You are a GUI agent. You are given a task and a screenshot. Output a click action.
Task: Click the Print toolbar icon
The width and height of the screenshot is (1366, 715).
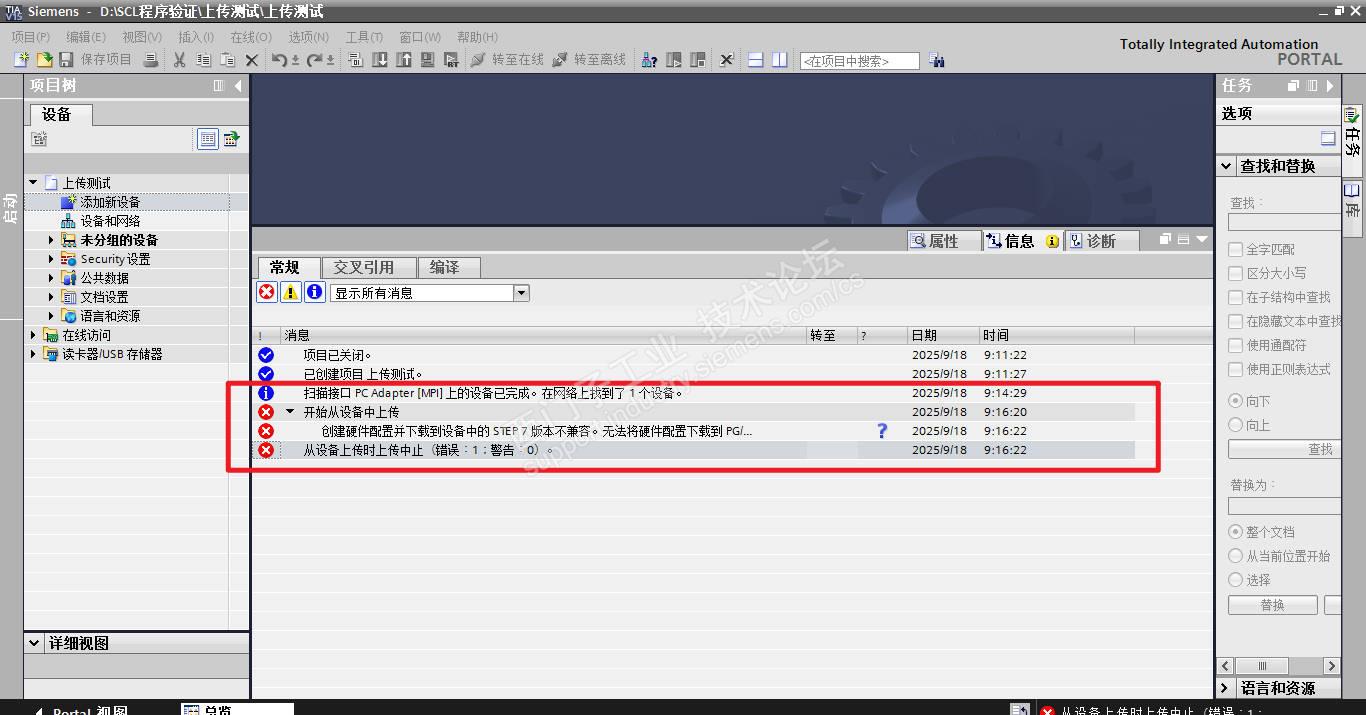151,60
